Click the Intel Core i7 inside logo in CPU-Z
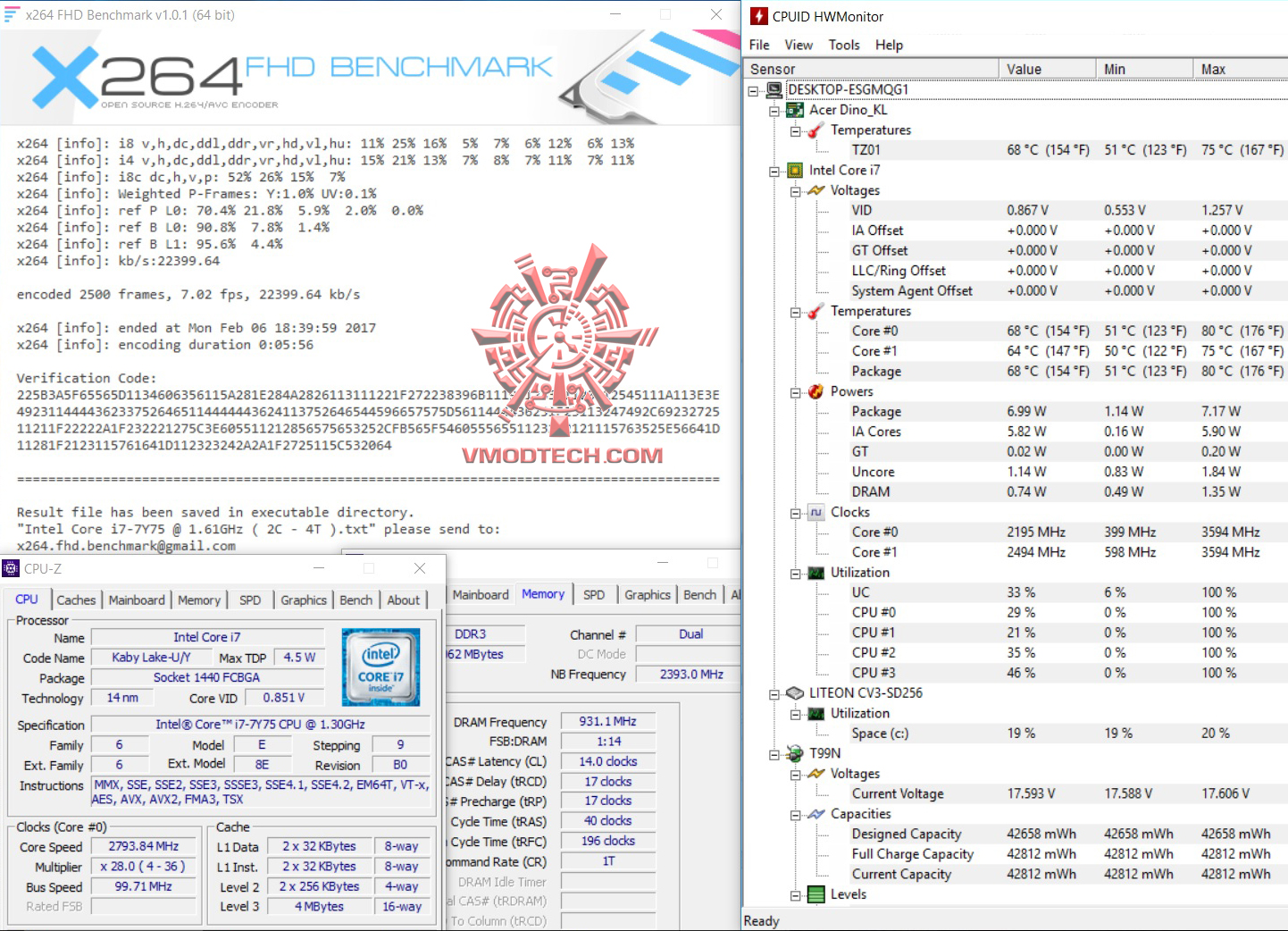 (x=381, y=667)
